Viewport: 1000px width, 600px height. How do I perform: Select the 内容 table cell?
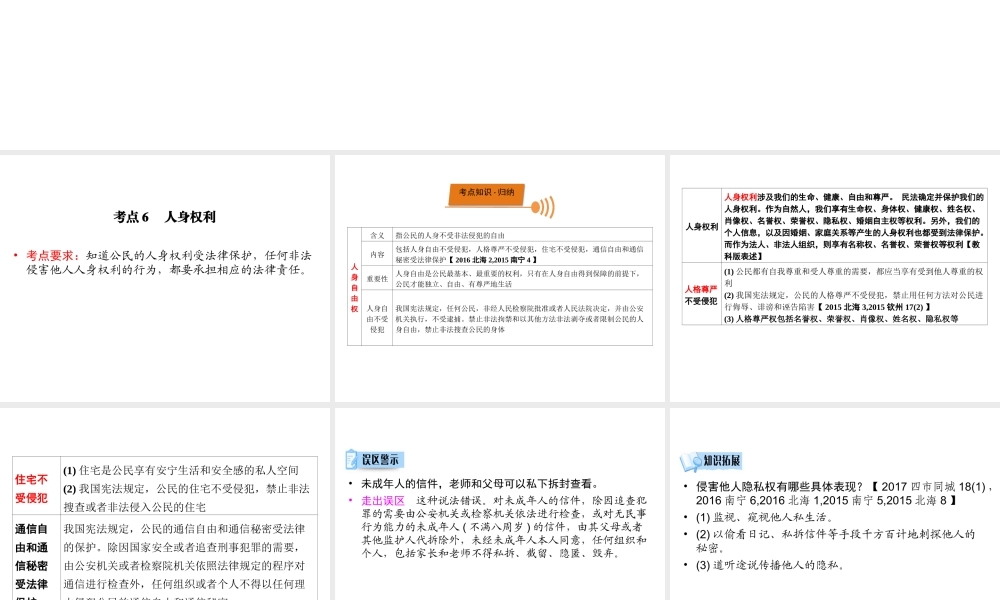(x=377, y=254)
